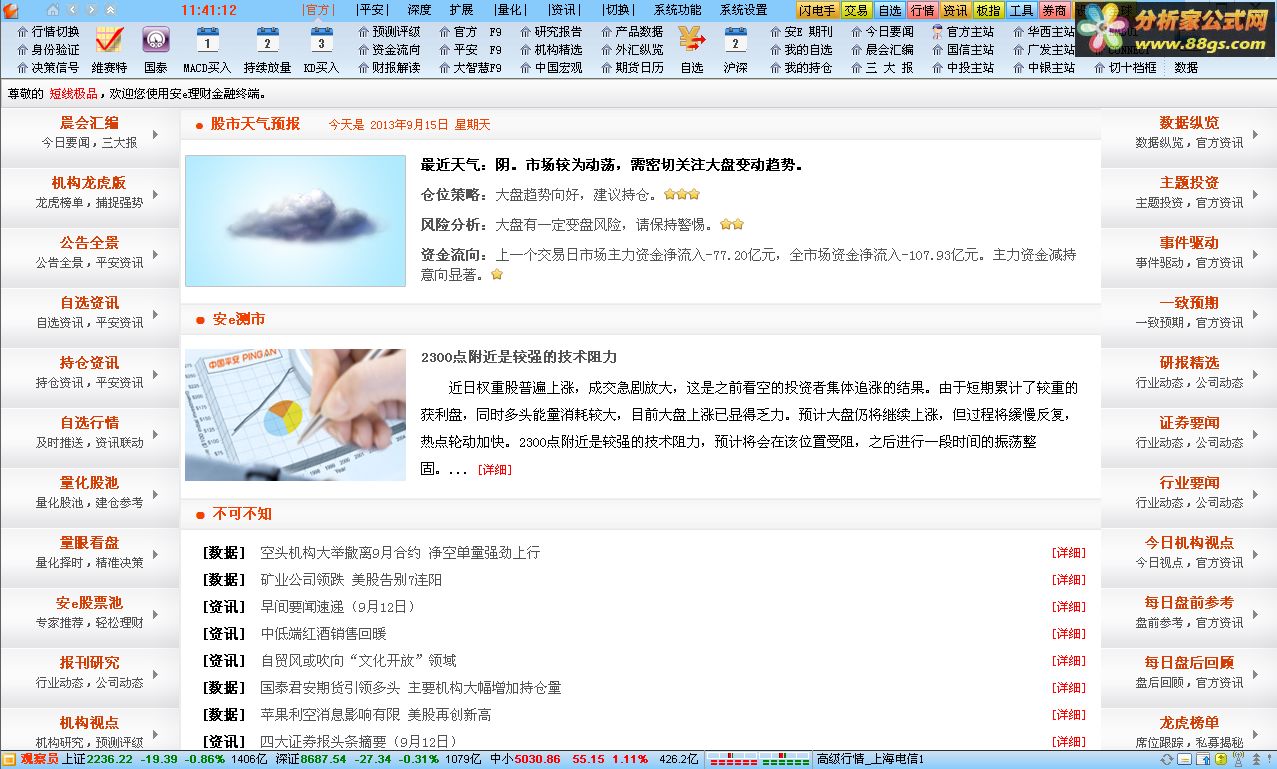Open 行情切换 in the toolbar
The width and height of the screenshot is (1277, 769).
48,32
